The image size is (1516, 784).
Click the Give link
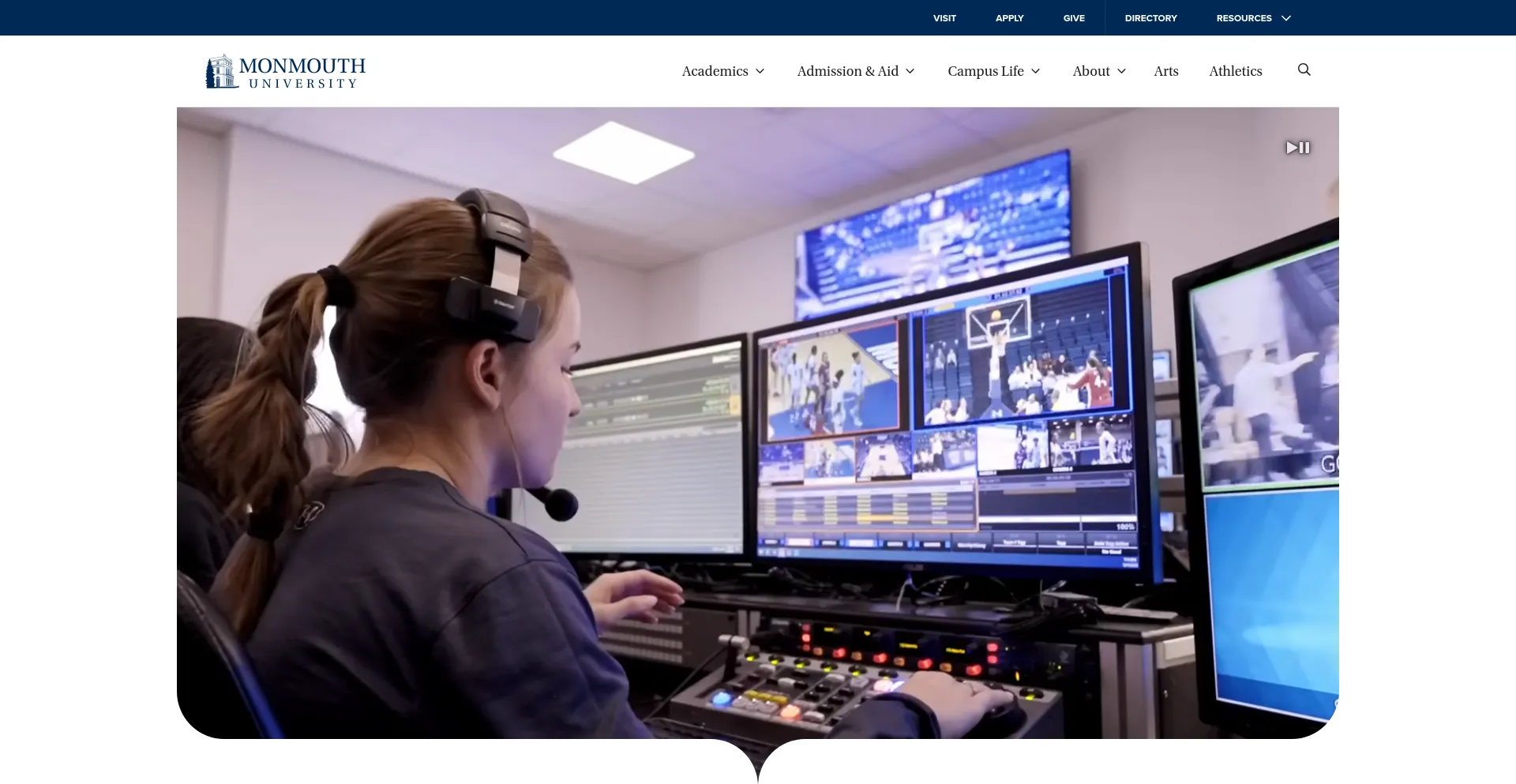1074,18
